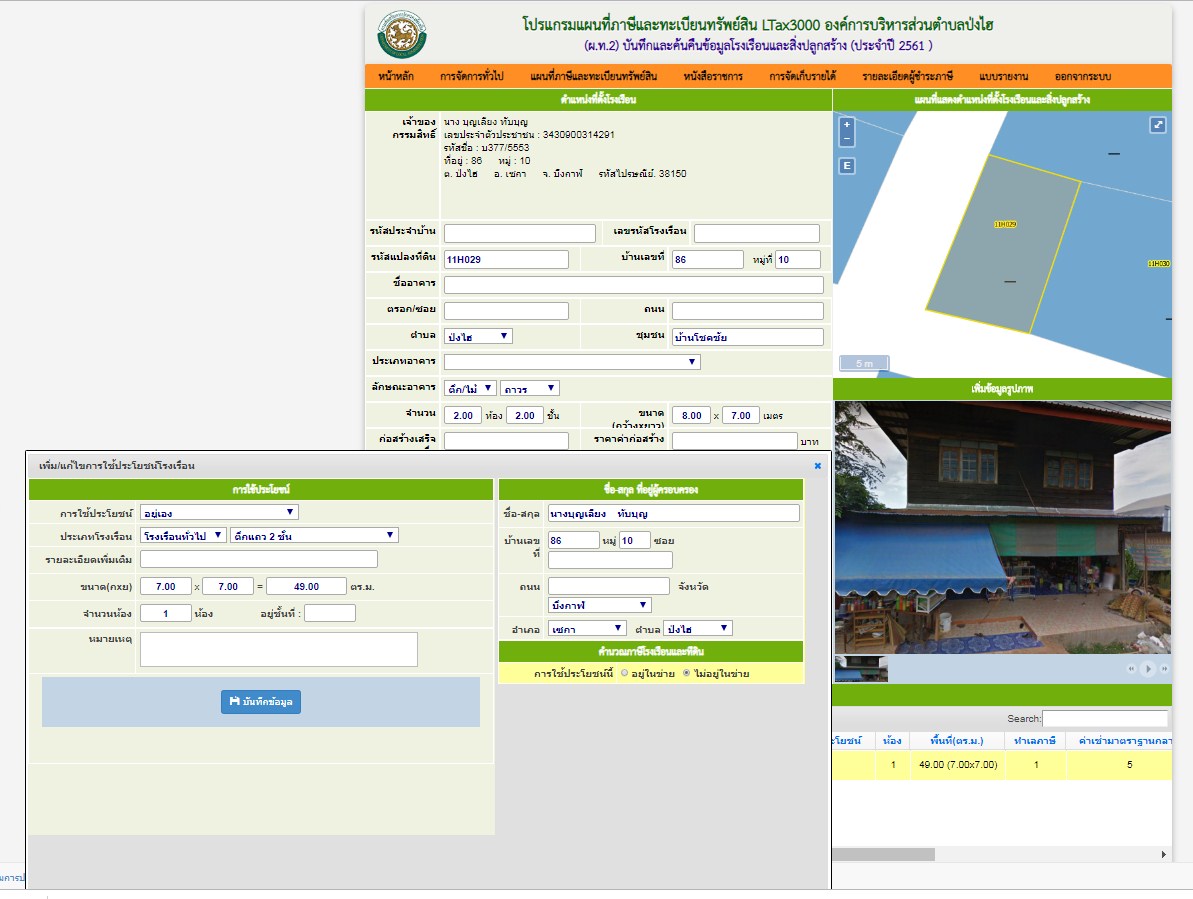Click the ชื่ออาคาร input field
The height and width of the screenshot is (899, 1193).
pos(634,285)
